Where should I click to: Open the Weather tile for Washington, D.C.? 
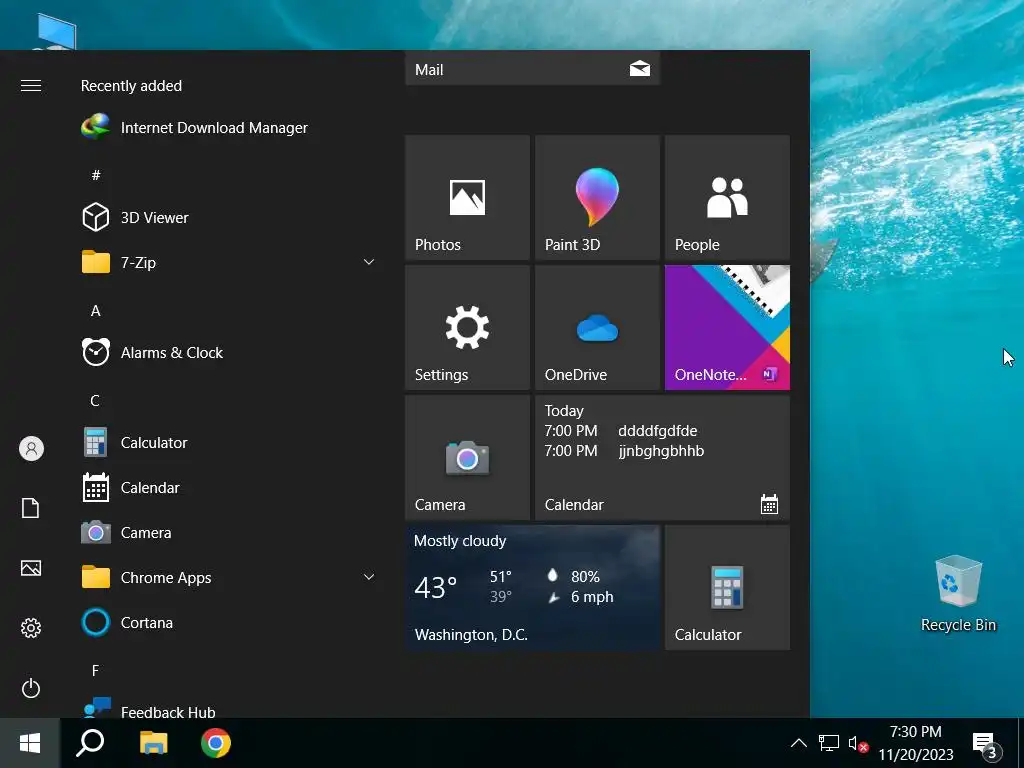(533, 588)
